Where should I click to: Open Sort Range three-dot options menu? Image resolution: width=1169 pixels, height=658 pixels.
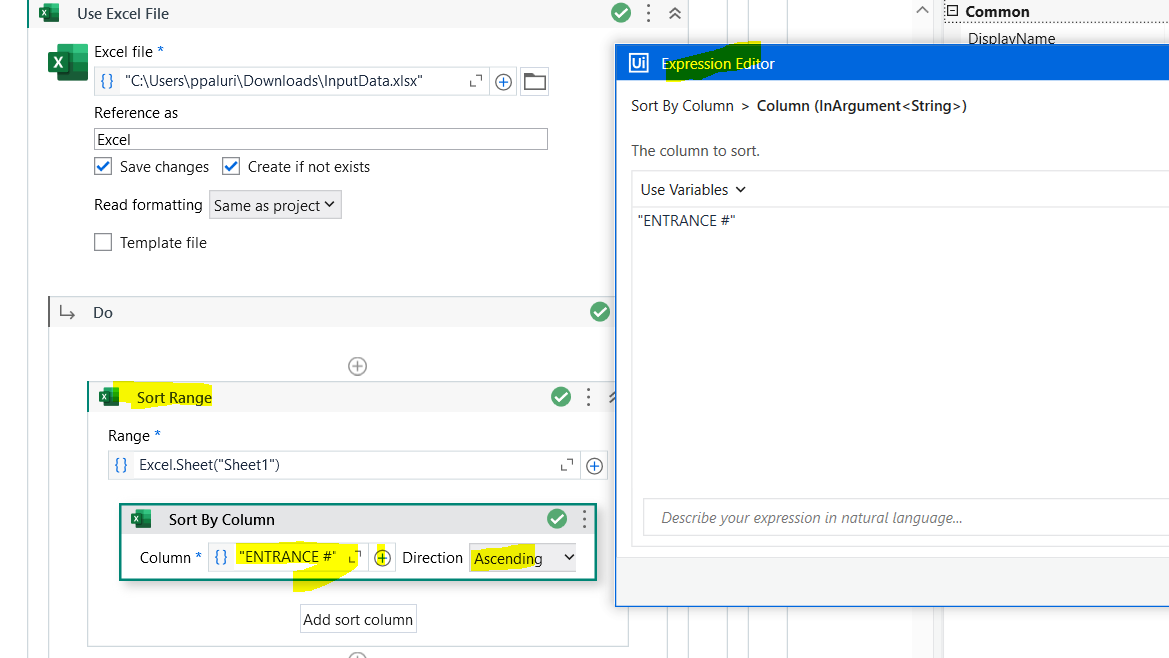click(588, 397)
